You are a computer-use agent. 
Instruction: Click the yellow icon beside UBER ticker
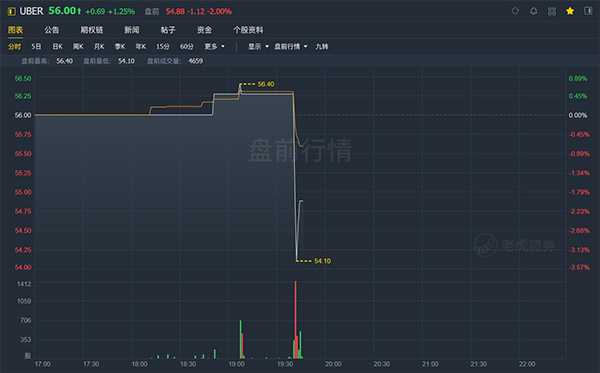pos(11,11)
